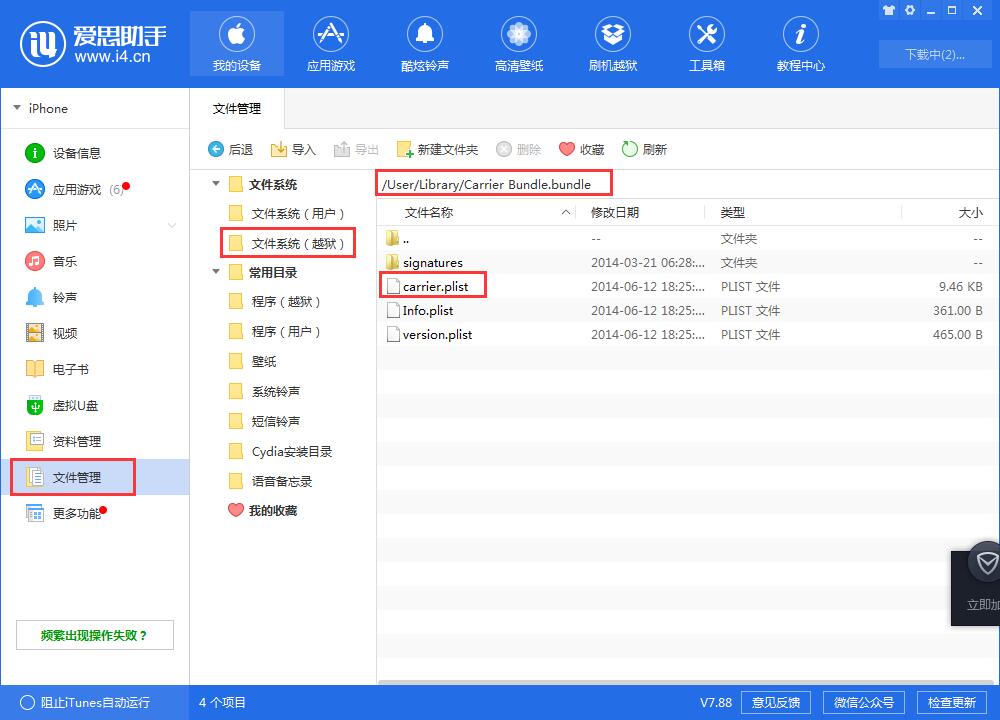
Task: Refresh the file list with 刷新 icon
Action: [x=630, y=149]
